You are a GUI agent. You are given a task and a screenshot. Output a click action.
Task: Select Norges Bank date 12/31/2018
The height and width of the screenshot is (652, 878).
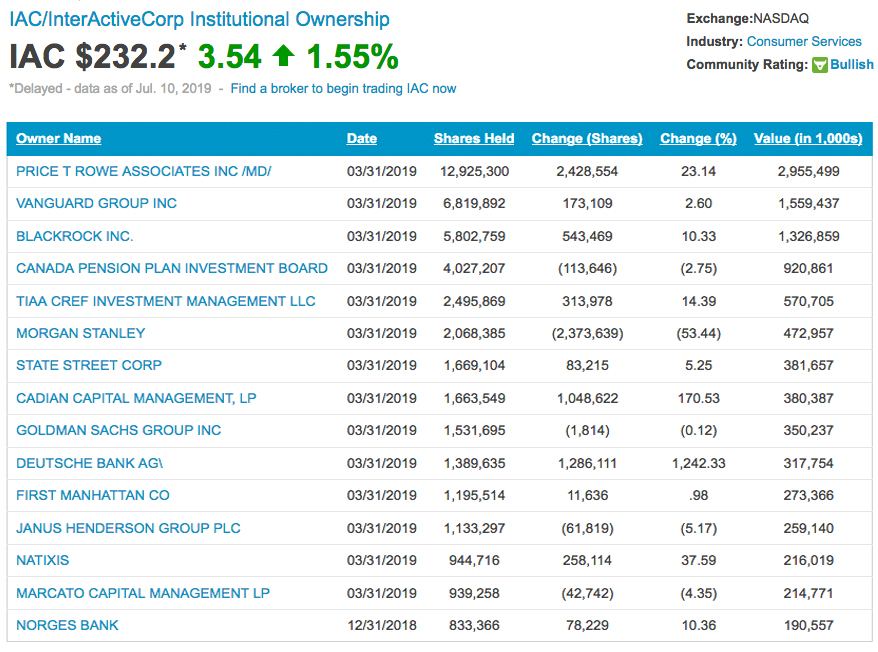[382, 625]
